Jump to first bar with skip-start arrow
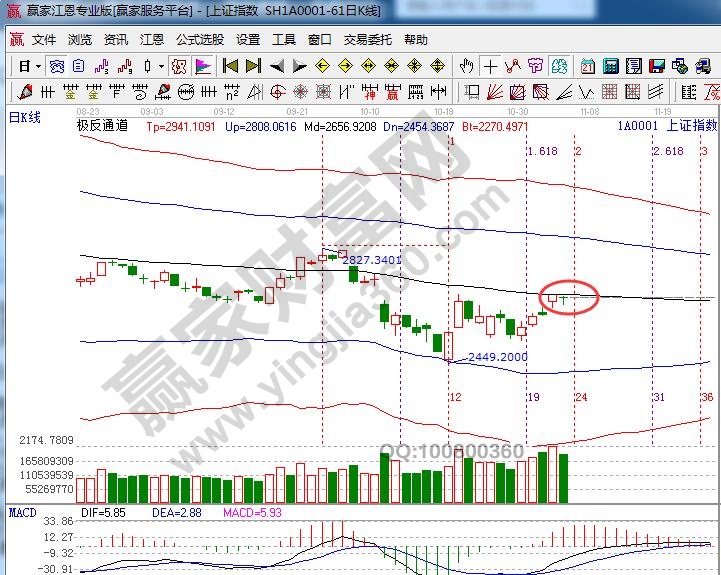 coord(230,67)
